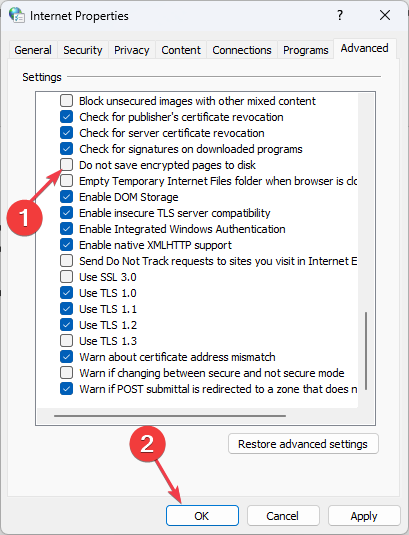Switch to the General tab
Viewport: 409px width, 535px height.
33,50
